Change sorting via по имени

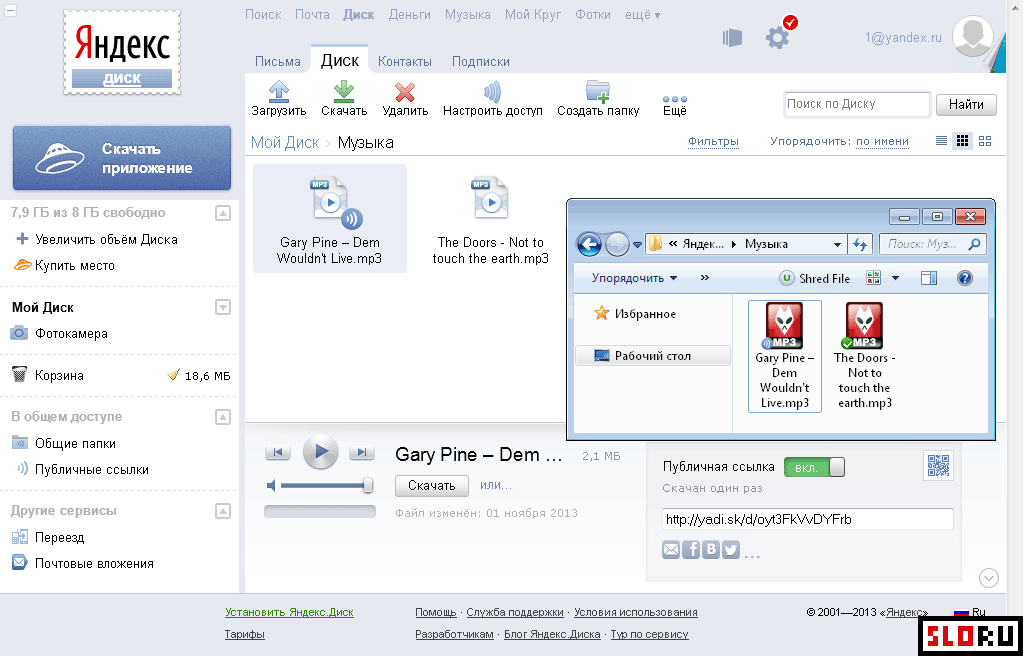pyautogui.click(x=882, y=141)
